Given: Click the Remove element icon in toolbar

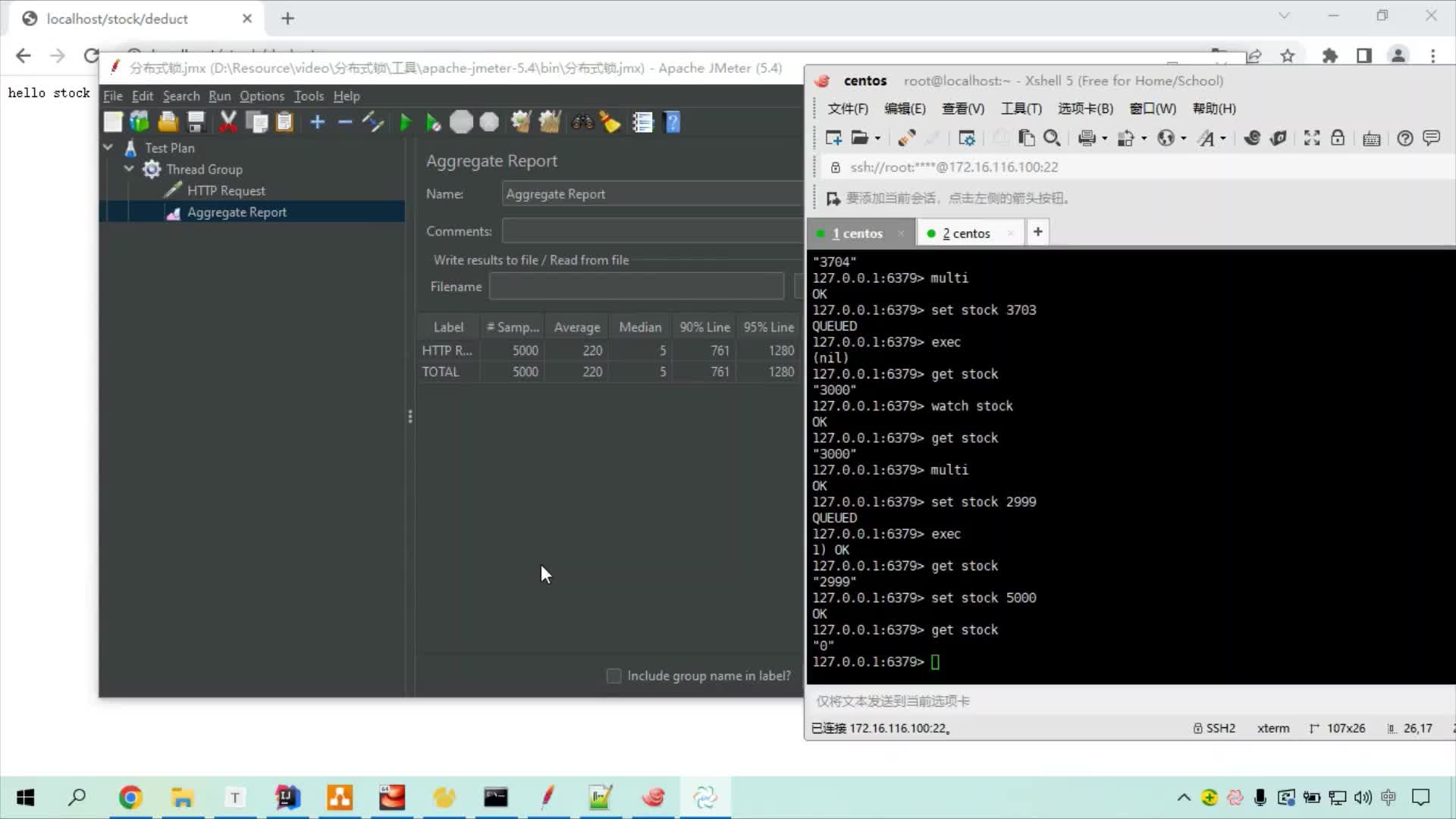Looking at the screenshot, I should tap(345, 122).
